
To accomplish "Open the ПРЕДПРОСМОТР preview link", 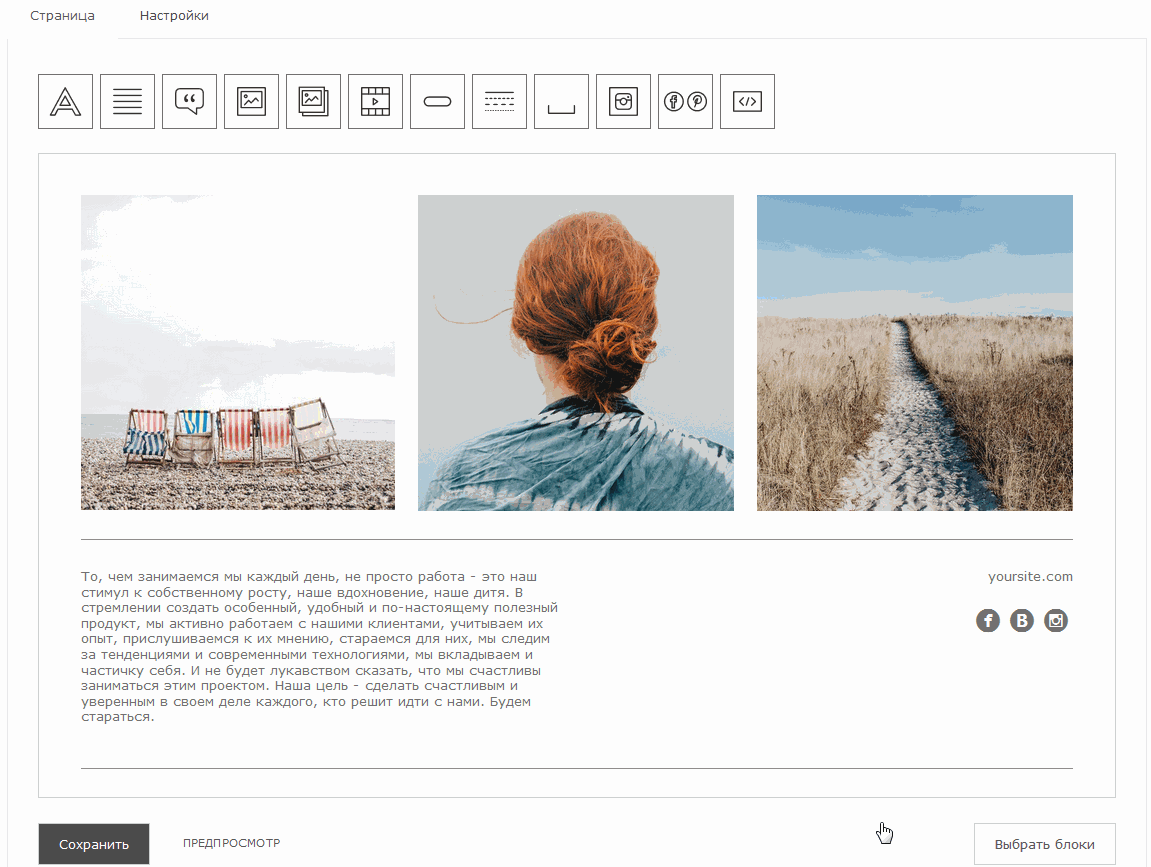I will [x=231, y=844].
